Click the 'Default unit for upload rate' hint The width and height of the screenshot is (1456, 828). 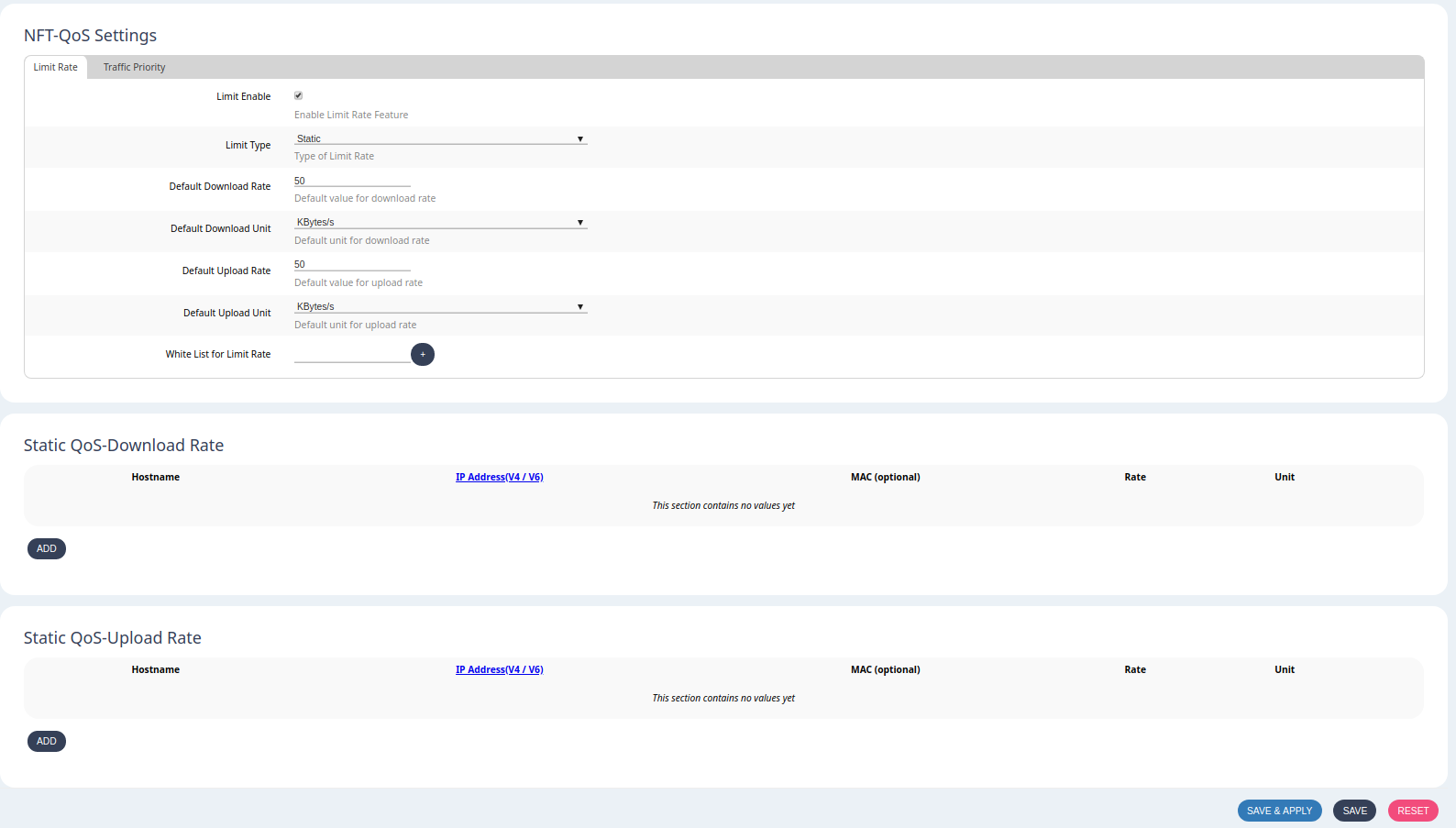pyautogui.click(x=355, y=325)
